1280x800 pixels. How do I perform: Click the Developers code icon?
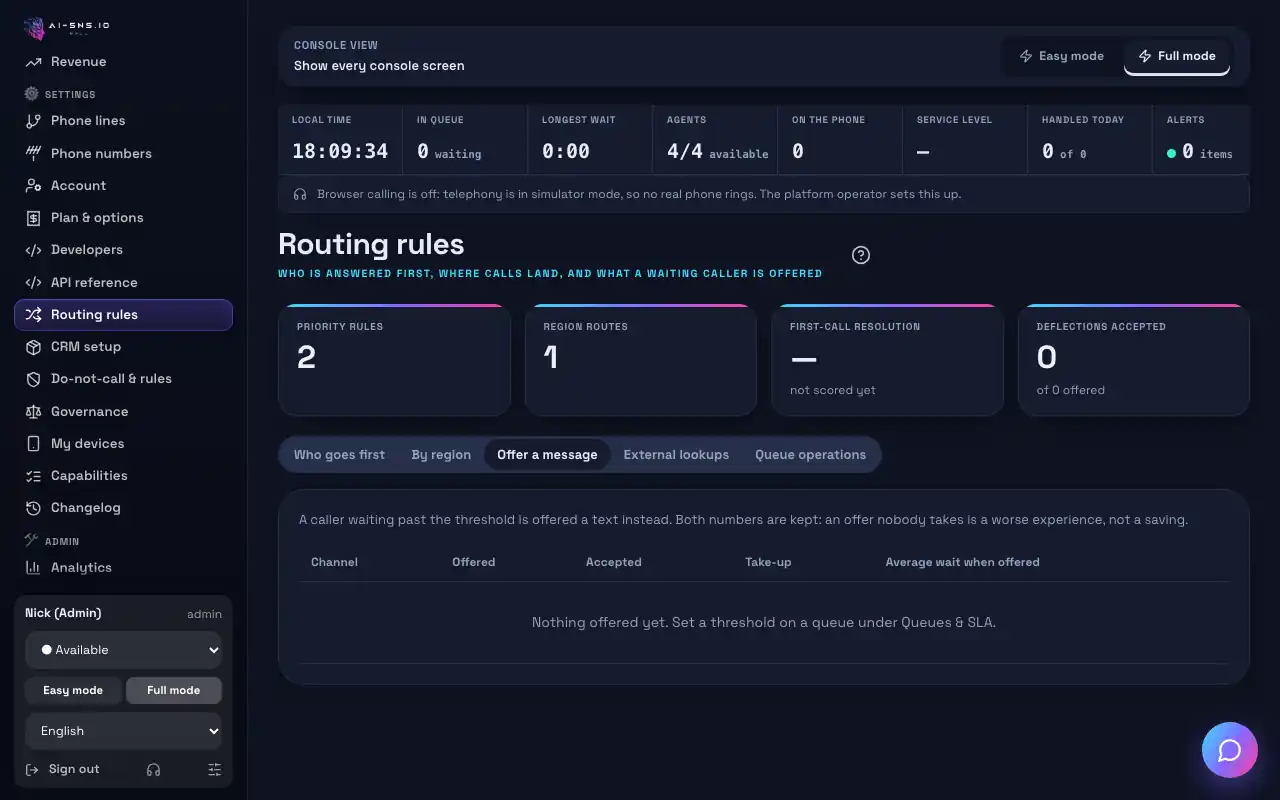pyautogui.click(x=34, y=250)
